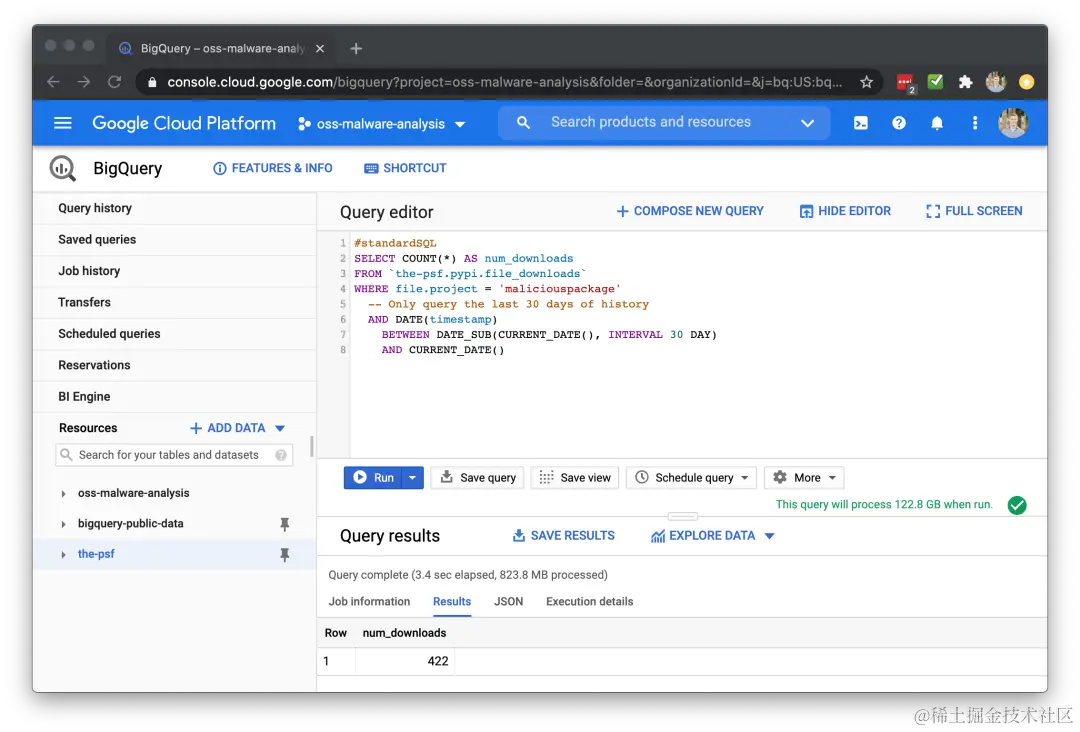Image resolution: width=1080 pixels, height=732 pixels.
Task: Click the green query validation checkmark
Action: [1017, 505]
